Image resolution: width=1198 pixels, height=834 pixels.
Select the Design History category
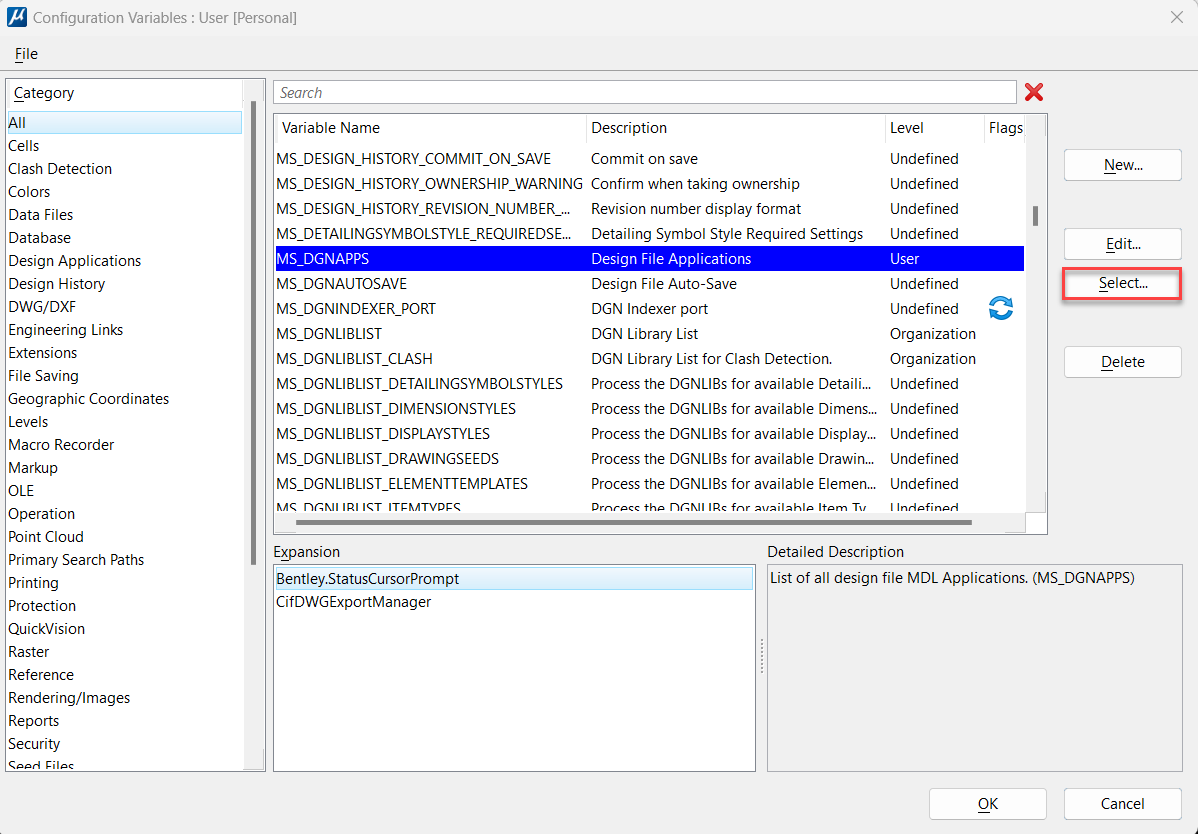pyautogui.click(x=57, y=284)
